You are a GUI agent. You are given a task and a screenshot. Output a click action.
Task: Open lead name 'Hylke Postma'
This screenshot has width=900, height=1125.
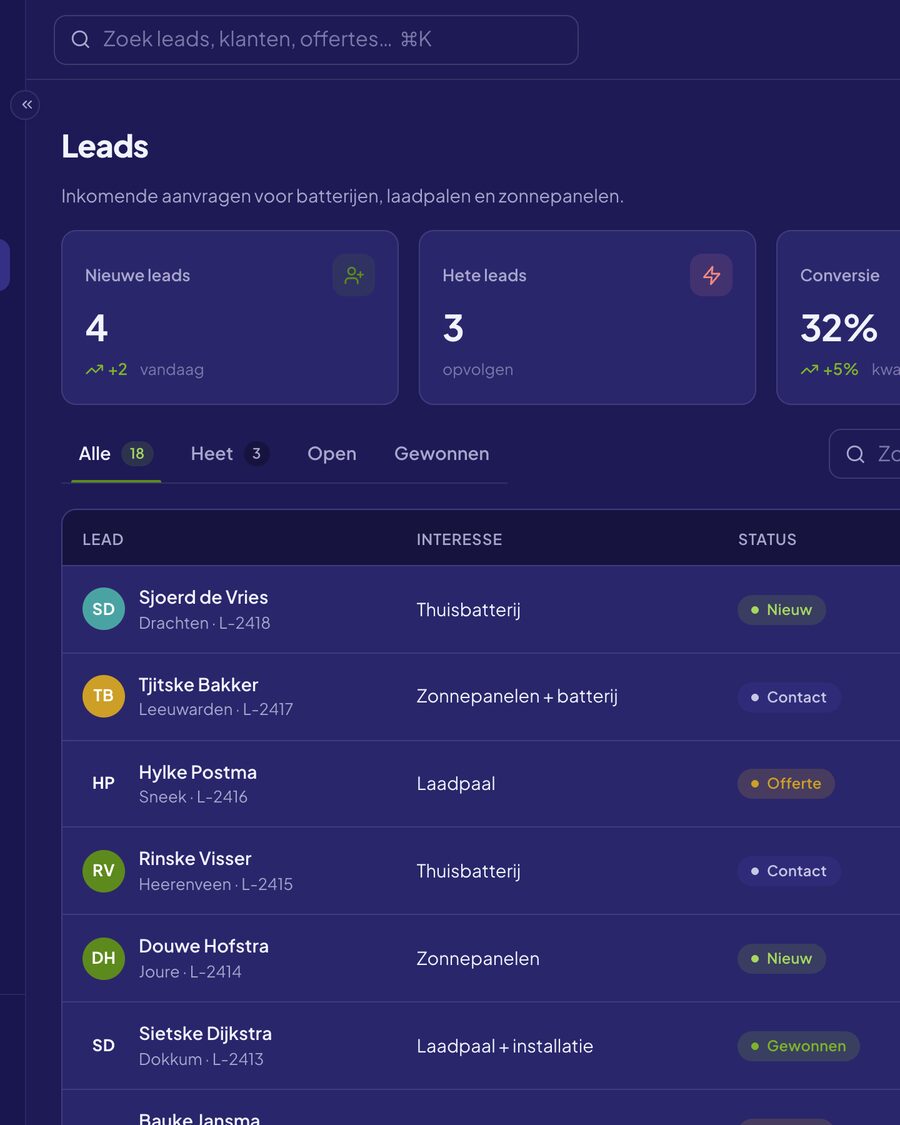click(x=197, y=772)
